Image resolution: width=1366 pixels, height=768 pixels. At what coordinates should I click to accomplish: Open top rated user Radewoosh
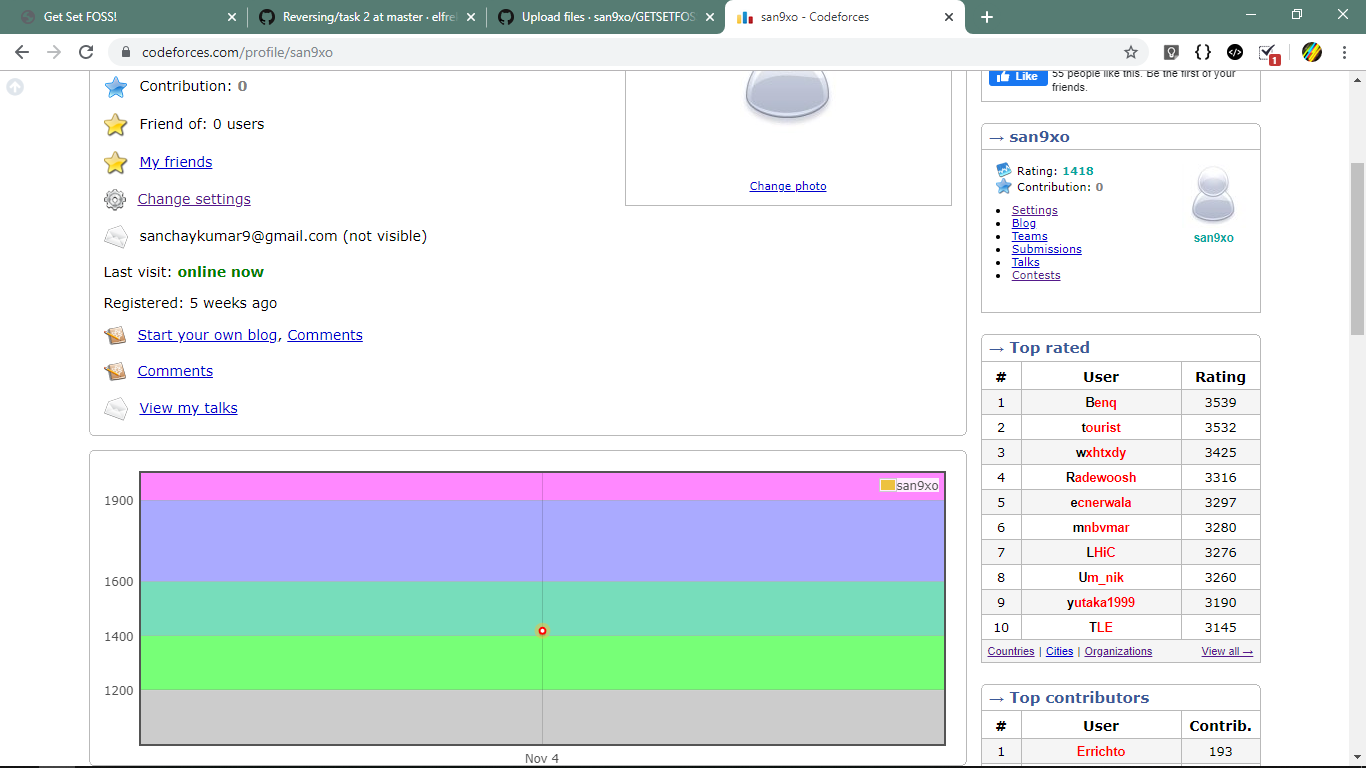pyautogui.click(x=1101, y=477)
